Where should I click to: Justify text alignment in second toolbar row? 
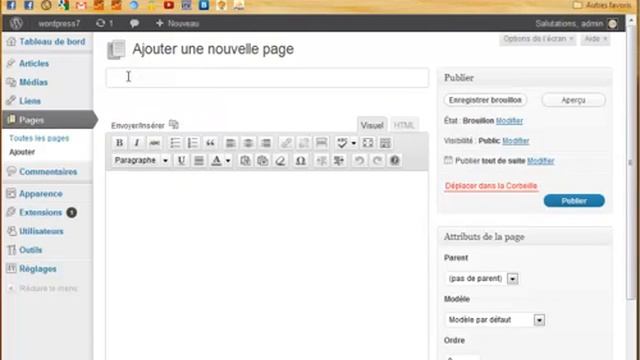199,160
